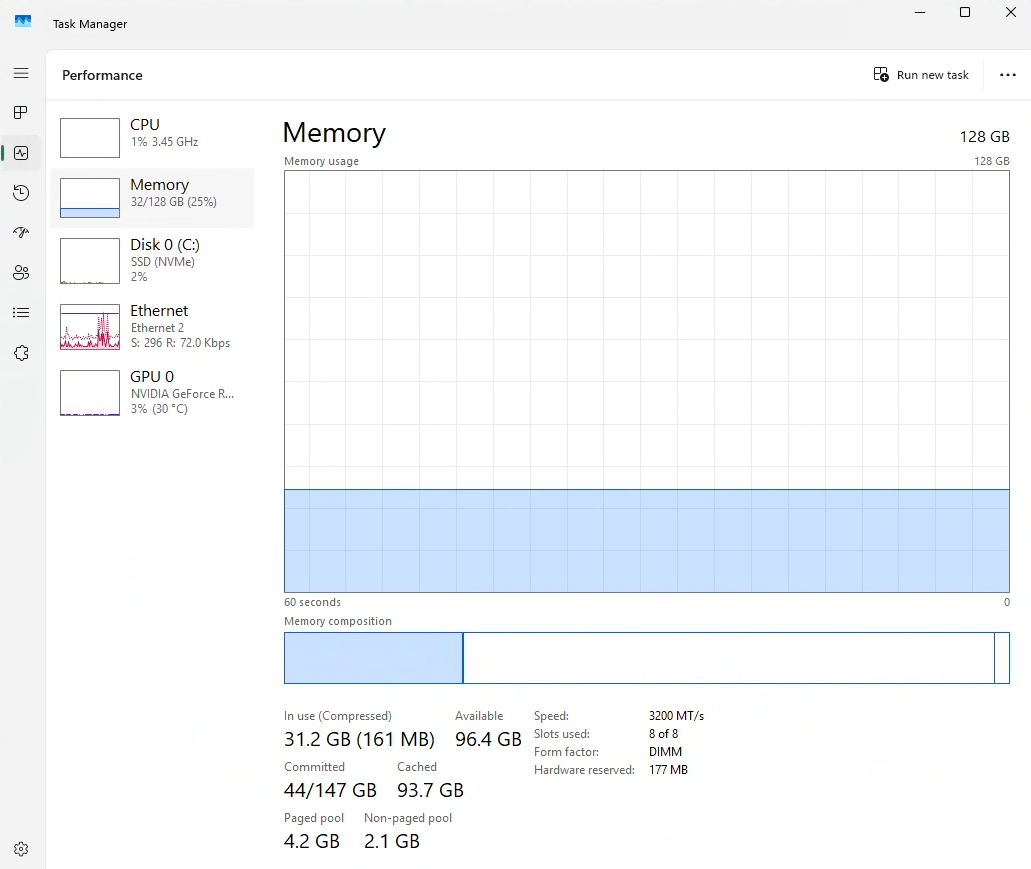Click the memory composition bar
This screenshot has height=869, width=1031.
click(646, 658)
